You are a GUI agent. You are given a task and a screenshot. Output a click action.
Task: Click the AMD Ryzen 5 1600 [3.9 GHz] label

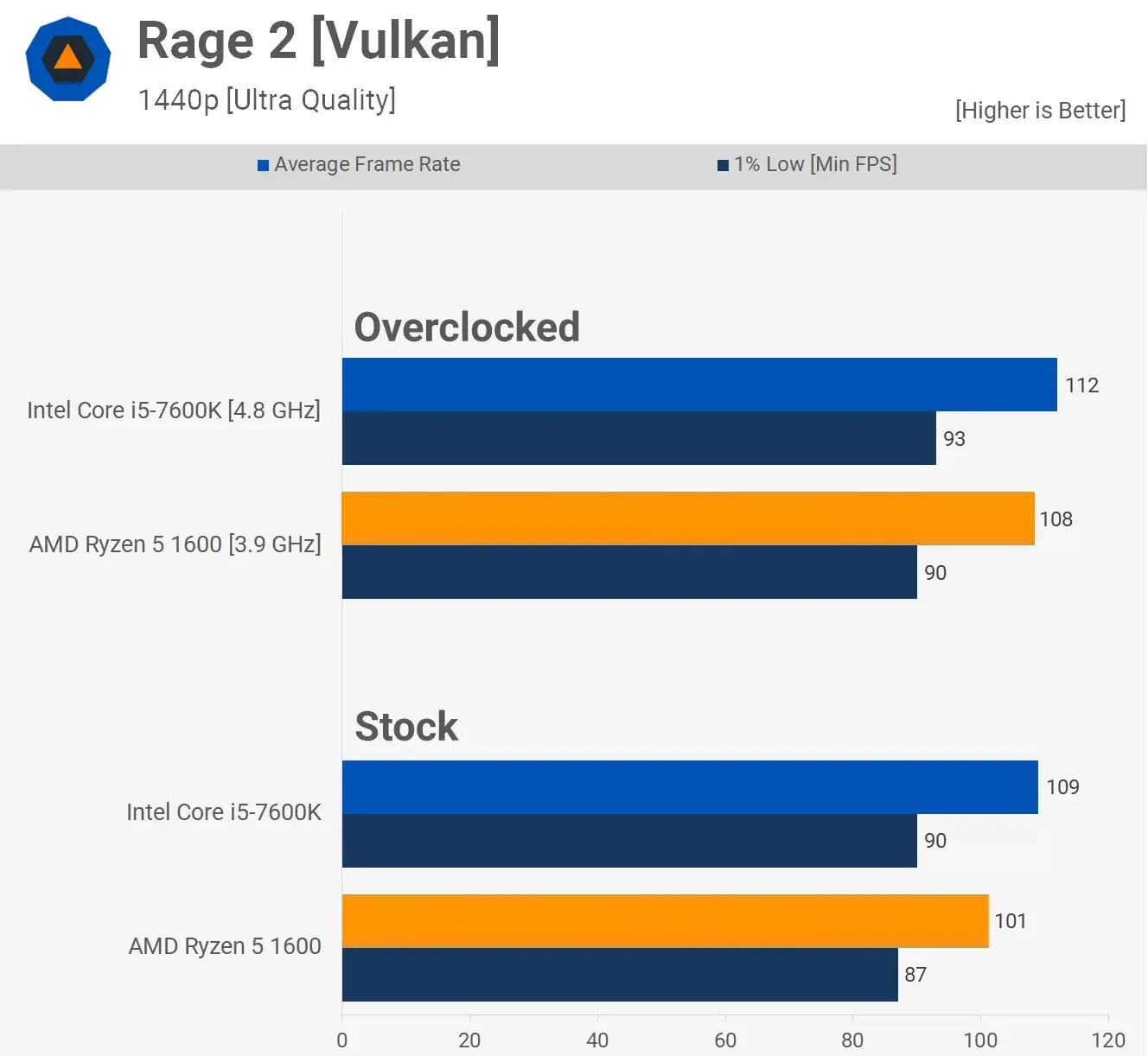175,544
